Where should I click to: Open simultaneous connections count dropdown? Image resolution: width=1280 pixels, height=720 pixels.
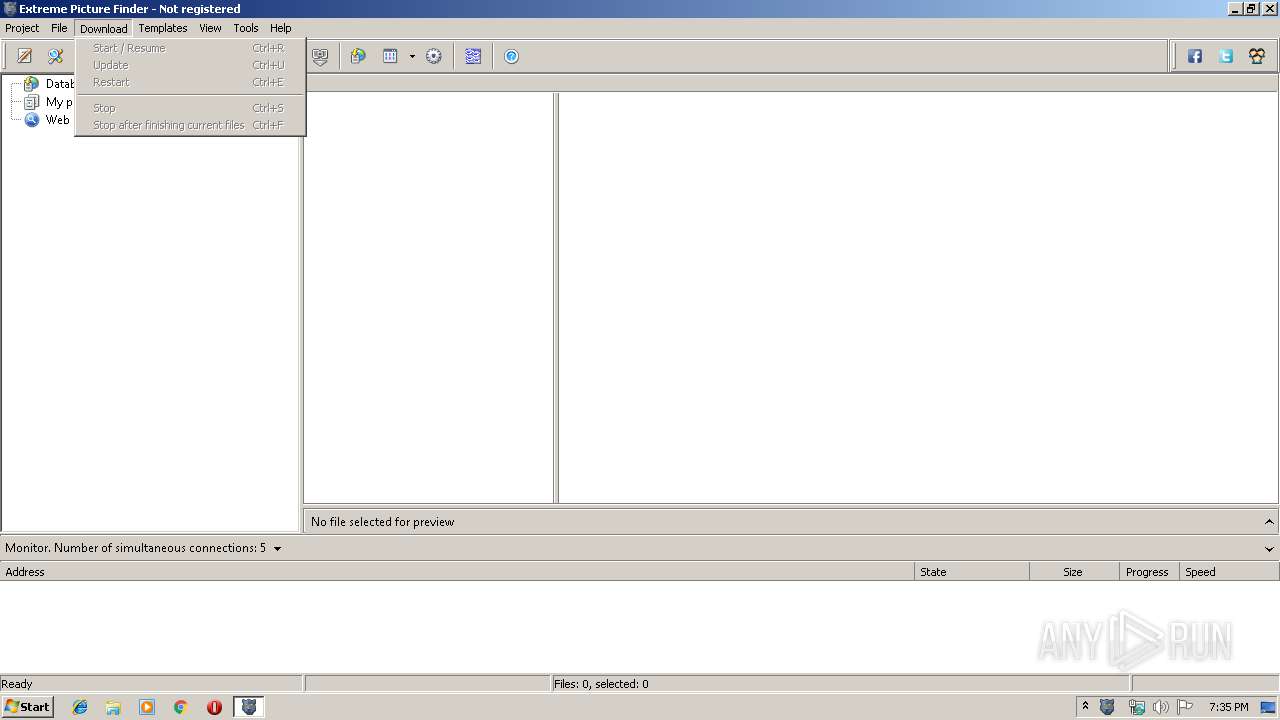277,548
